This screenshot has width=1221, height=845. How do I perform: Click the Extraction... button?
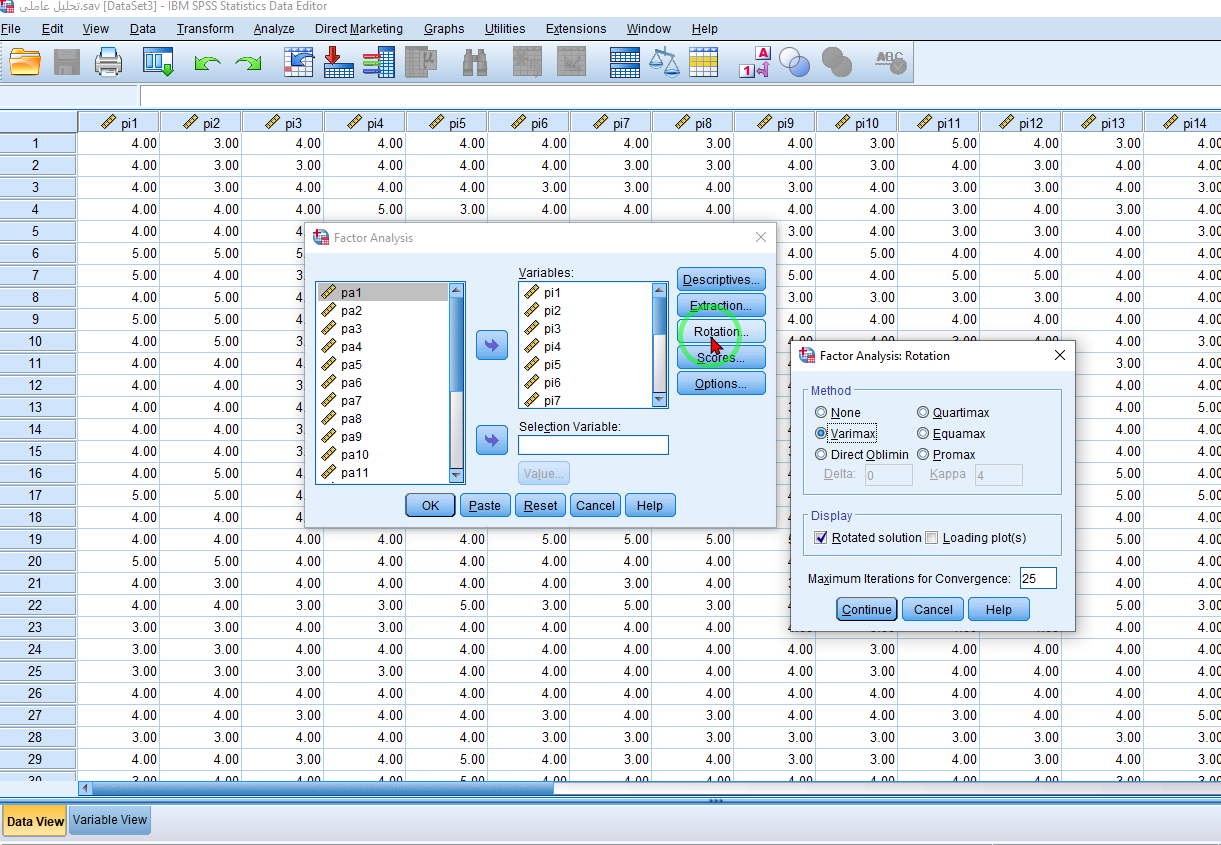(x=720, y=305)
